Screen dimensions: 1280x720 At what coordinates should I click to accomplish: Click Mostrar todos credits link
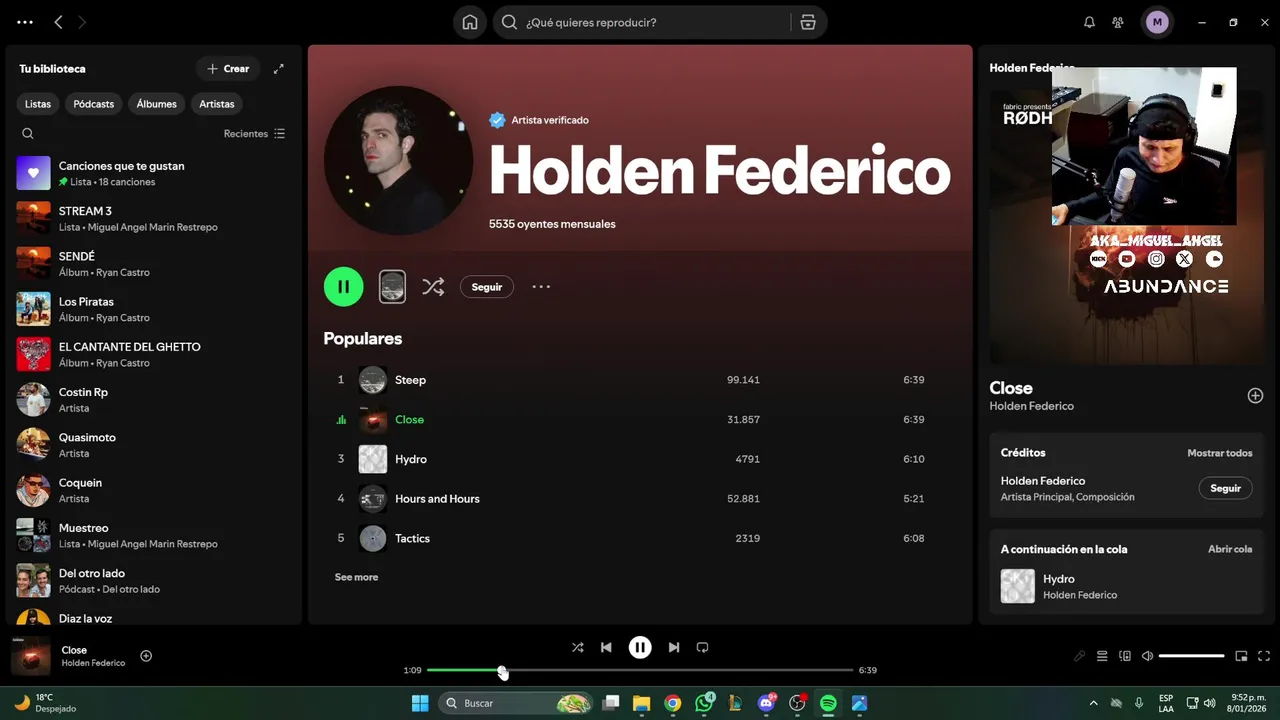click(1219, 453)
